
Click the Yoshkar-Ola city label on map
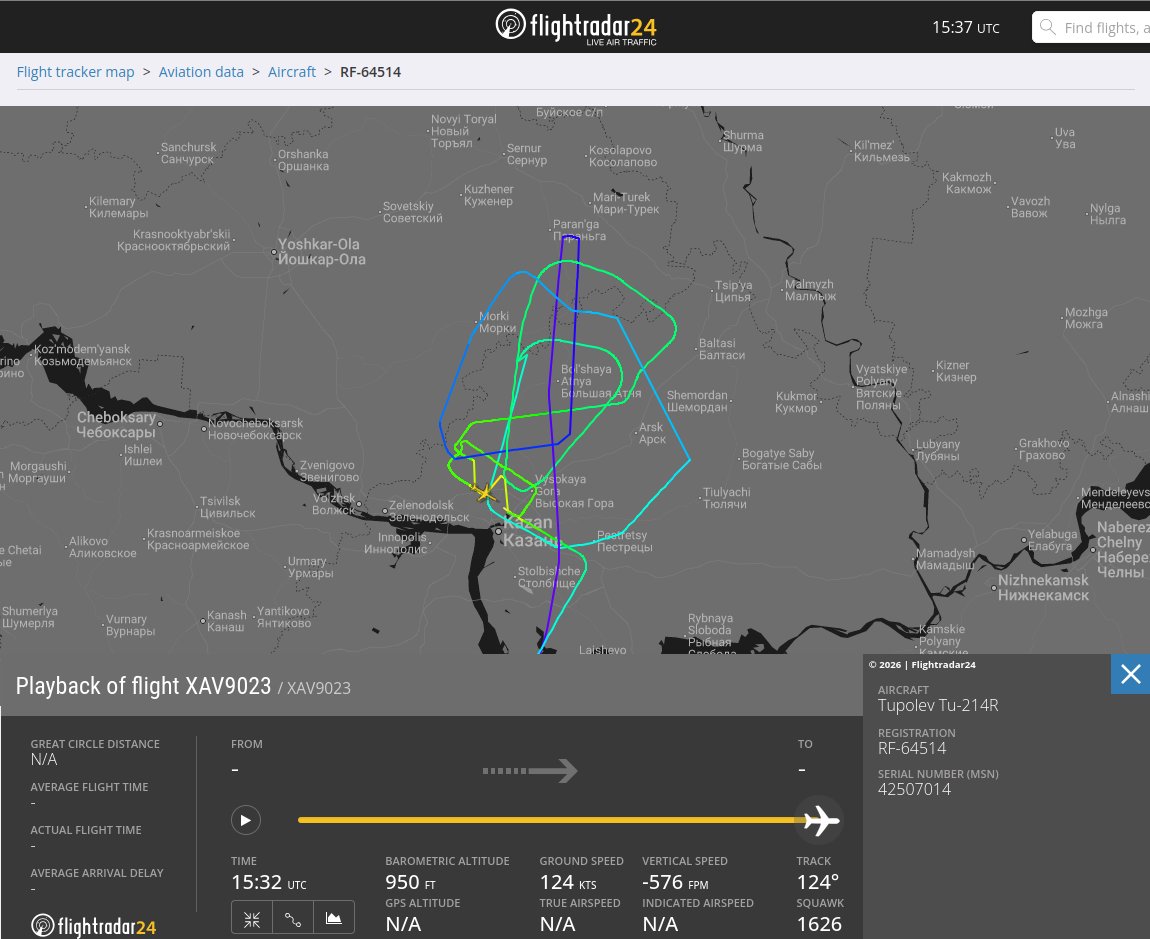click(321, 252)
